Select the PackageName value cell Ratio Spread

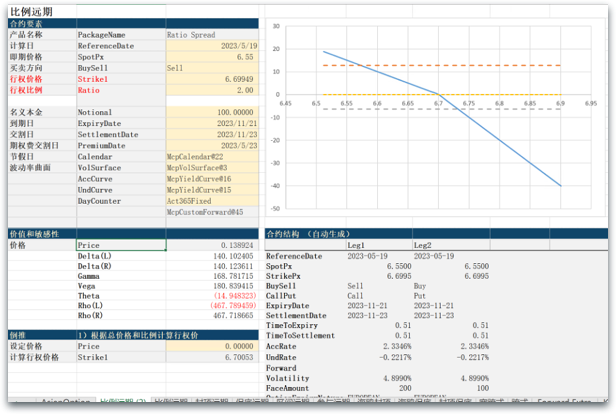point(210,34)
